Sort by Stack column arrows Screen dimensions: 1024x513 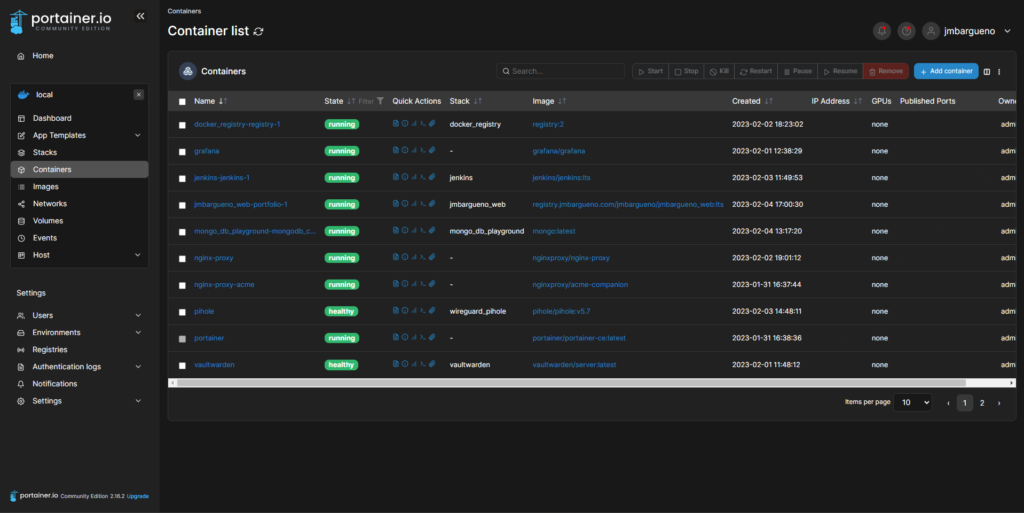(x=477, y=101)
